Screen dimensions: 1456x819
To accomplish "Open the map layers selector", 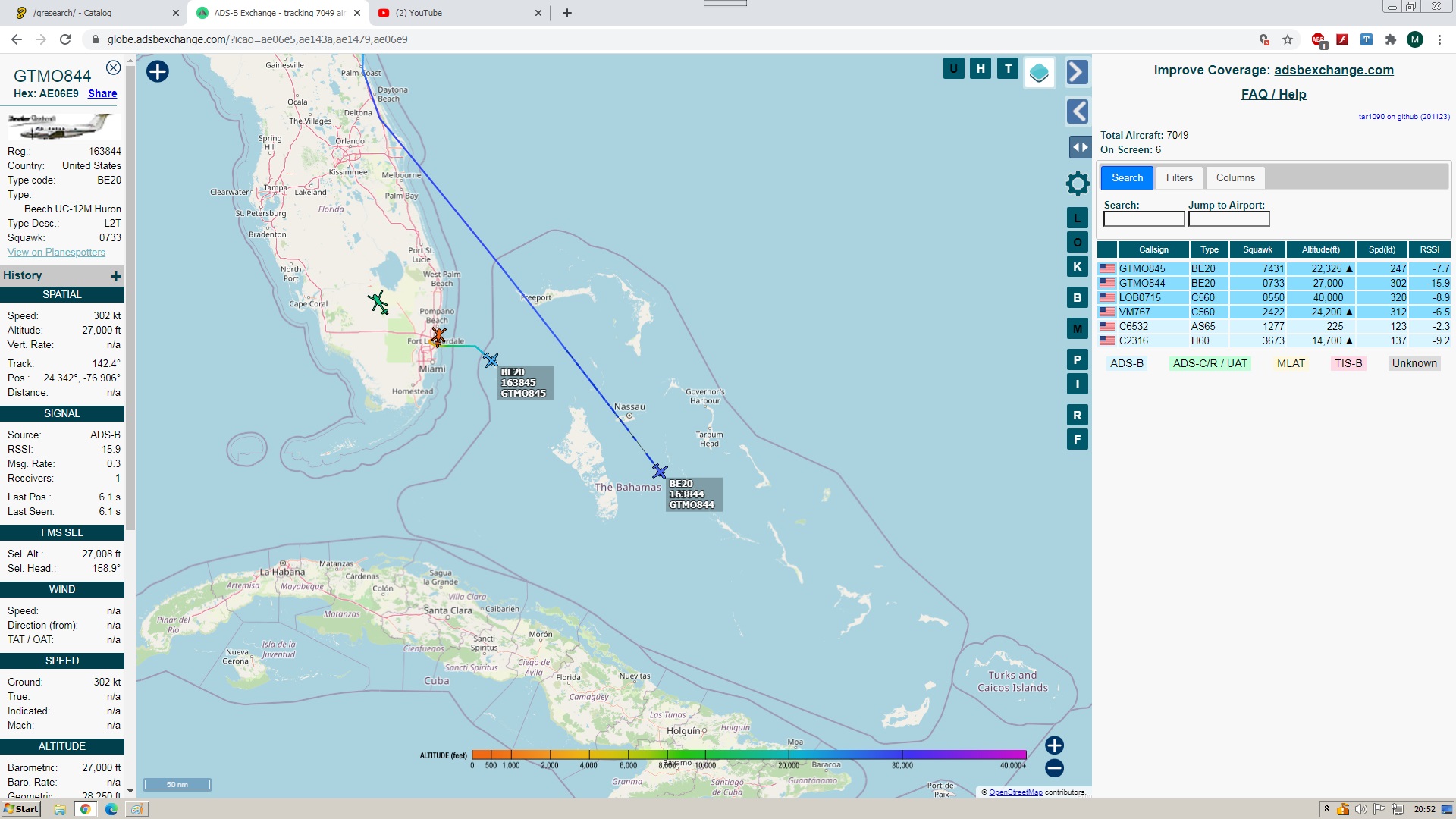I will pos(1039,73).
